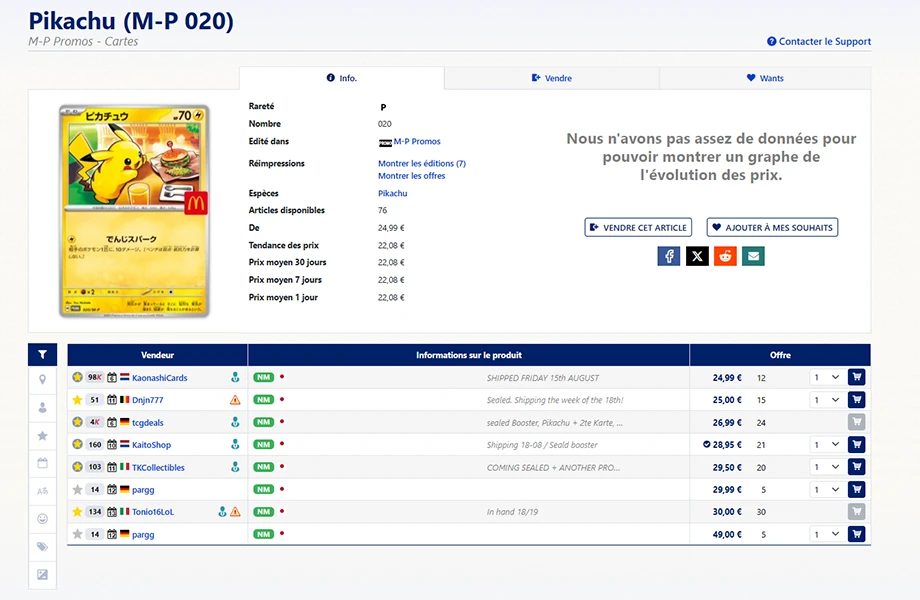Image resolution: width=920 pixels, height=600 pixels.
Task: Open KaitoShop seller profile
Action: coord(151,445)
